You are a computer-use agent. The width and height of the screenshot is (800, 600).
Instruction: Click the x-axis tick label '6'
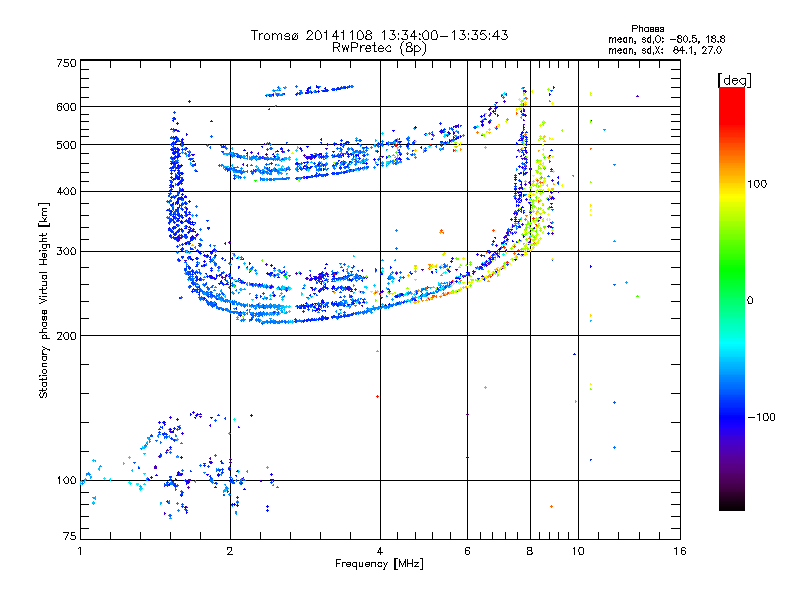tap(467, 551)
